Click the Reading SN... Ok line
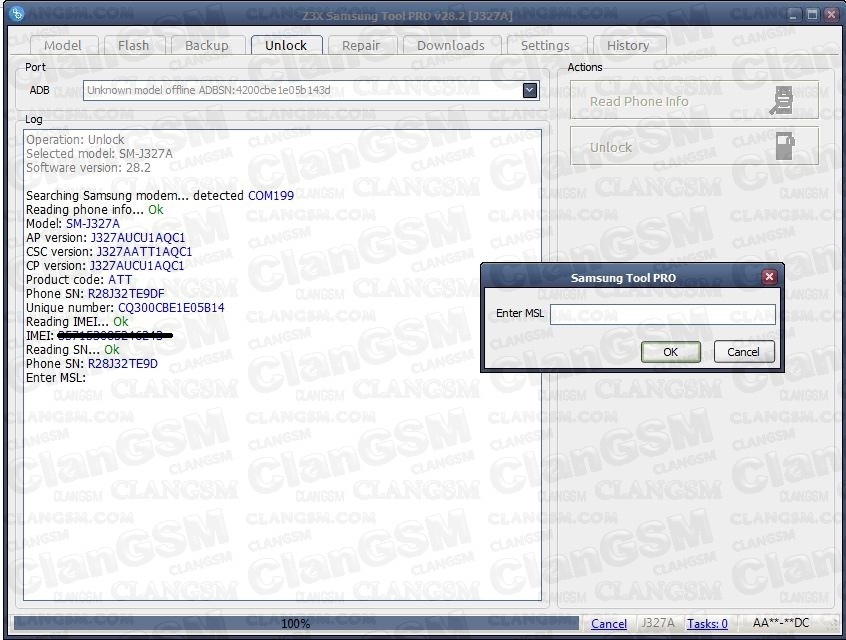 coord(73,350)
